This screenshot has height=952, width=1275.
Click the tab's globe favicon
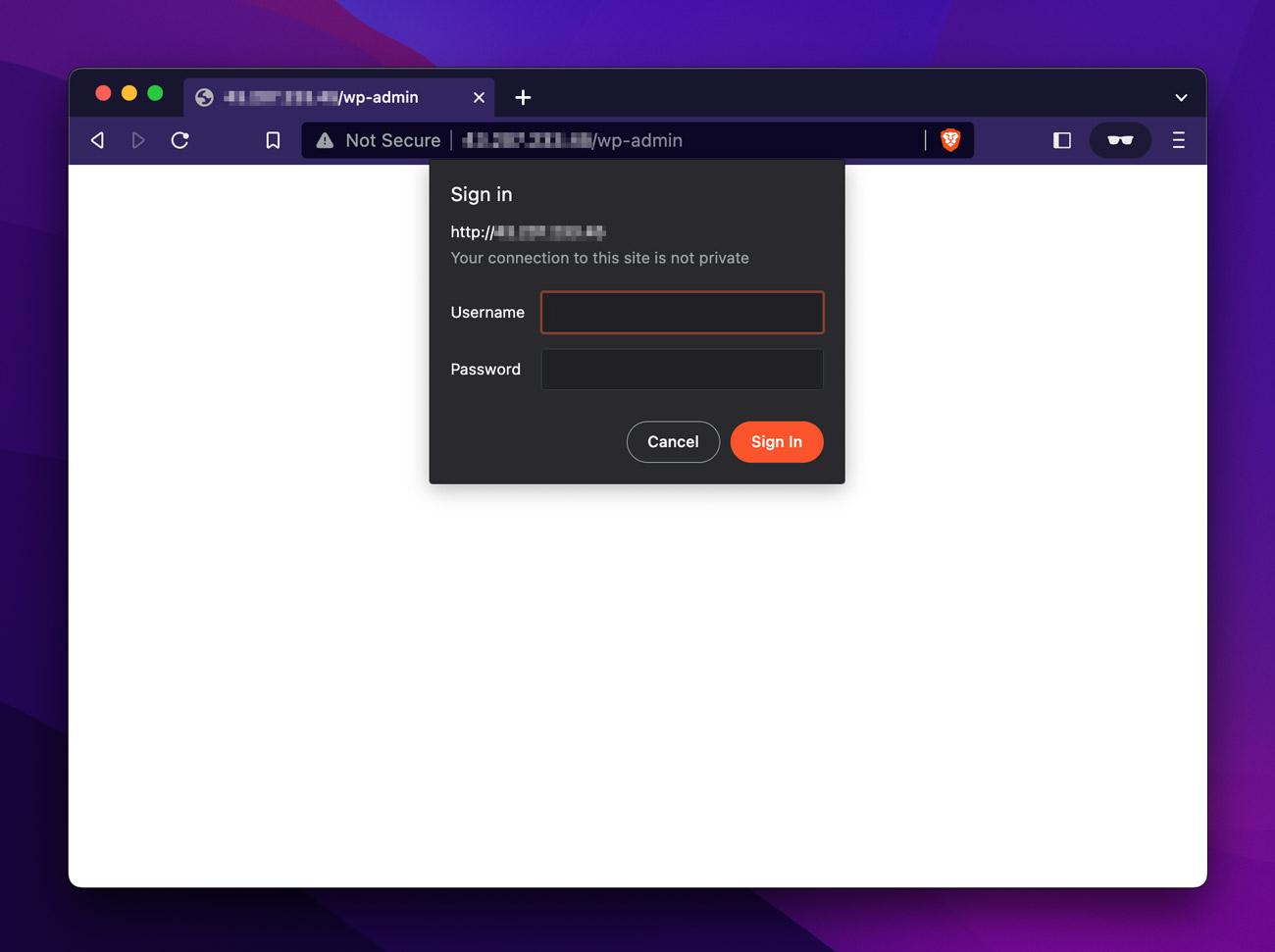(204, 97)
